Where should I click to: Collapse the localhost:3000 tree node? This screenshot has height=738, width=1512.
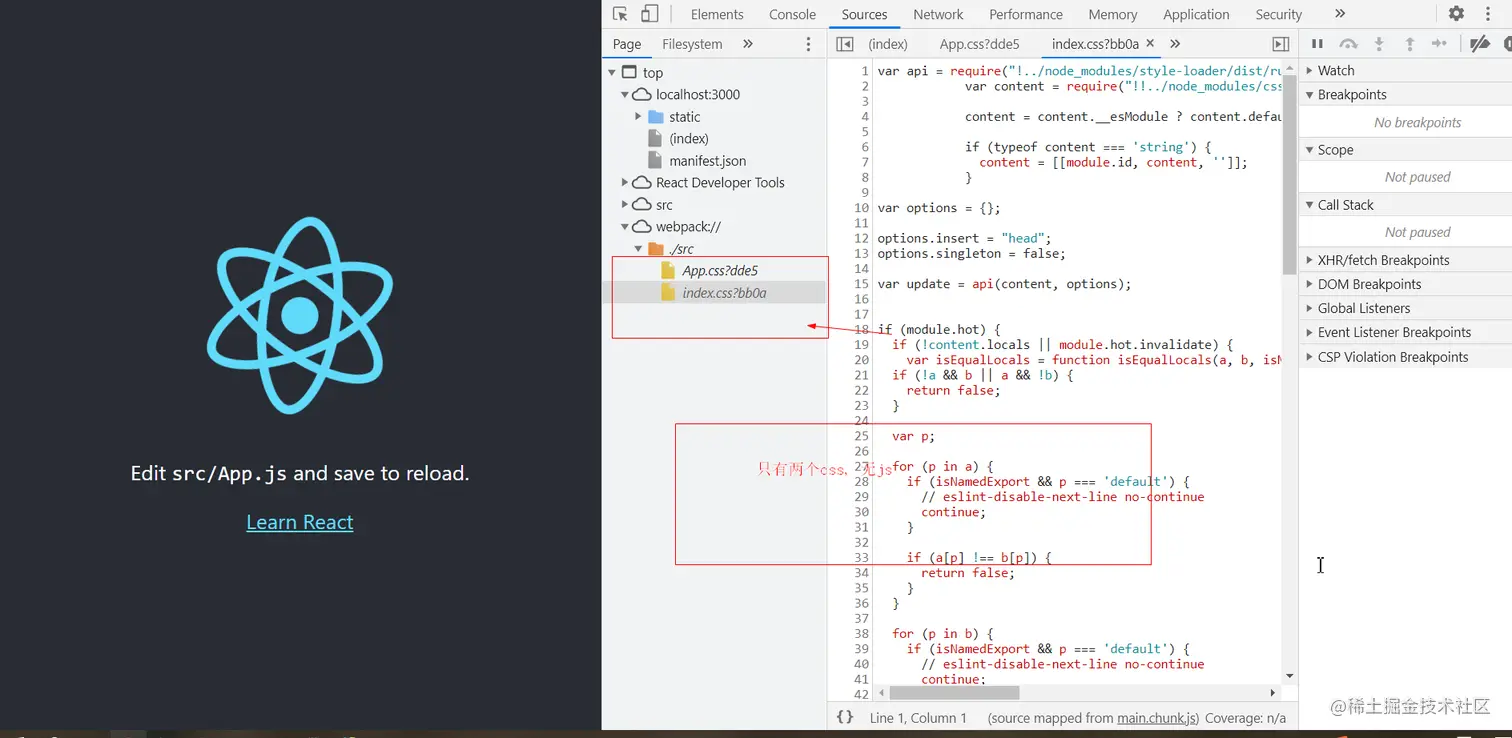(625, 95)
